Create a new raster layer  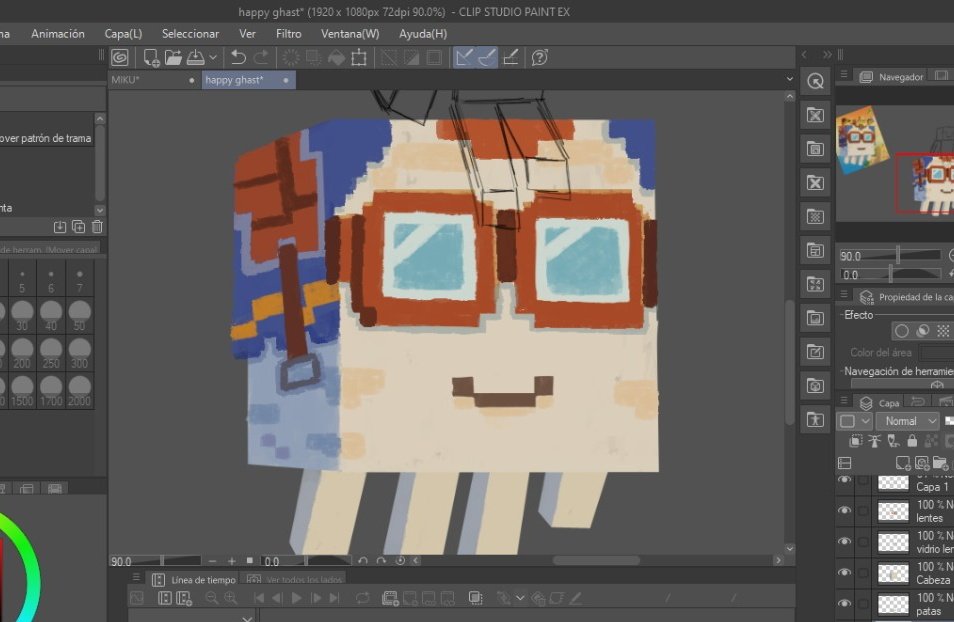tap(904, 463)
